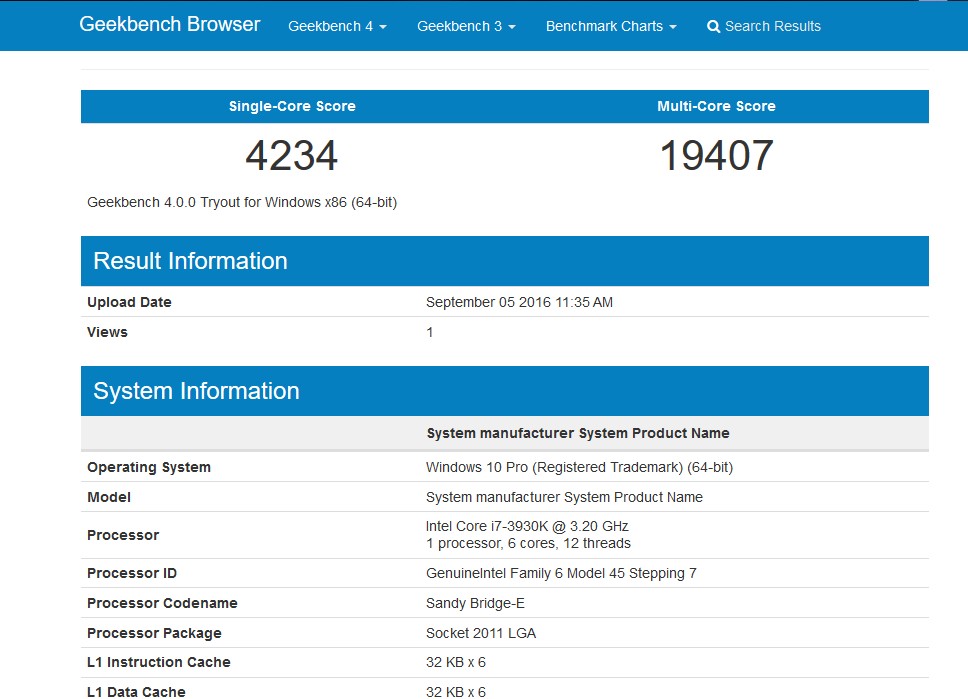Click the L1 Instruction Cache label
This screenshot has height=699, width=968.
tap(159, 663)
